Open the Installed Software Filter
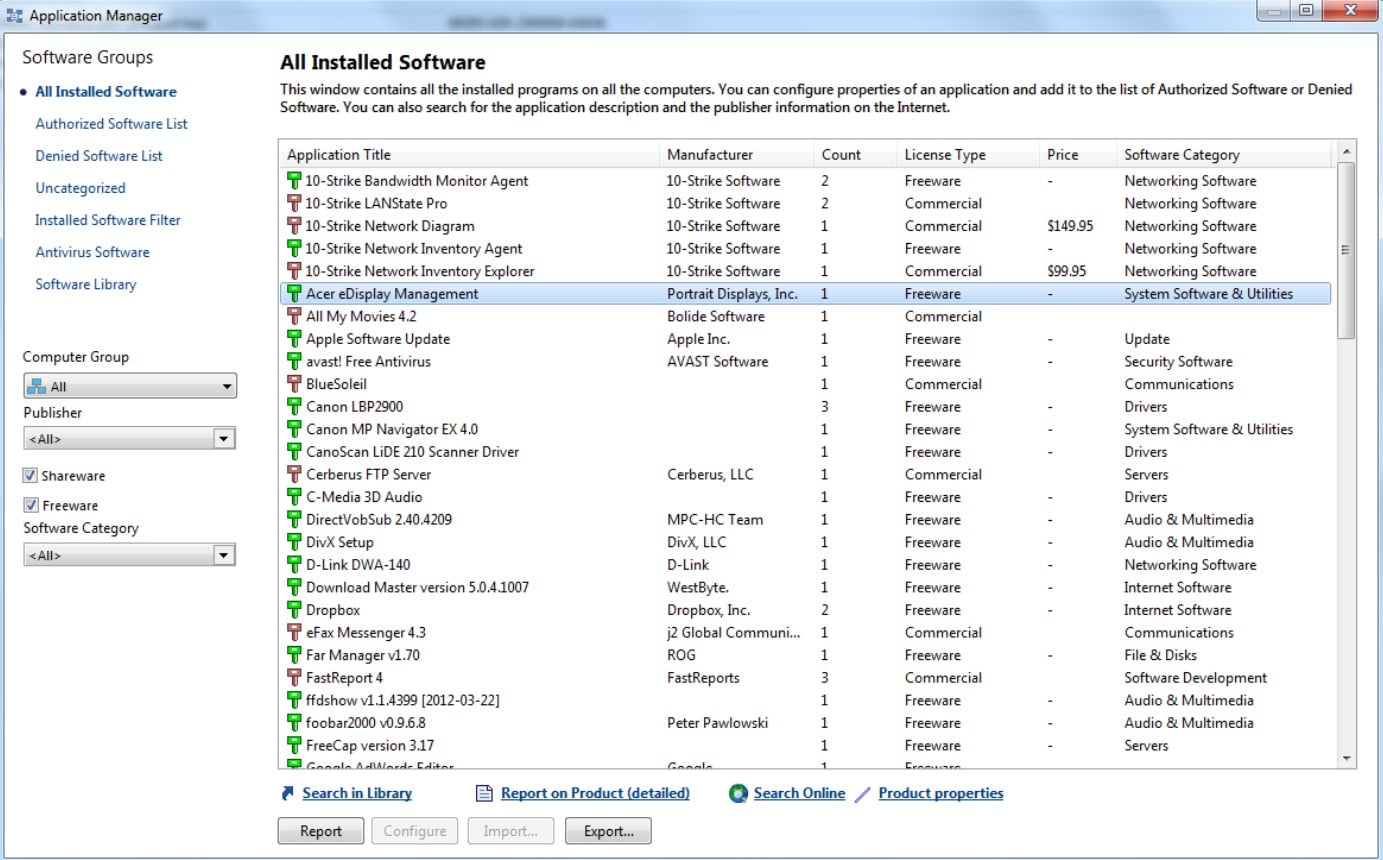 tap(108, 220)
